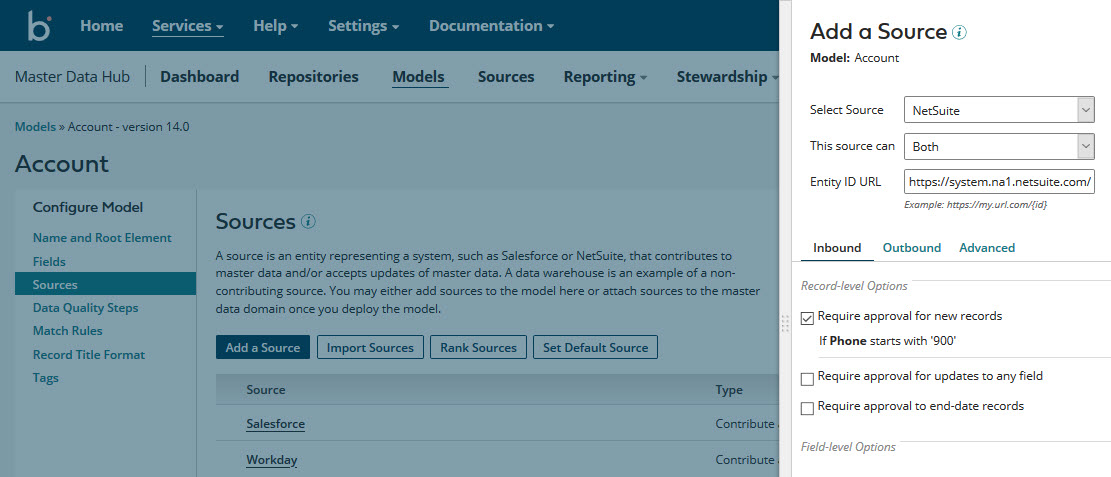The width and height of the screenshot is (1111, 477).
Task: Switch to the Inbound tab
Action: [x=837, y=248]
